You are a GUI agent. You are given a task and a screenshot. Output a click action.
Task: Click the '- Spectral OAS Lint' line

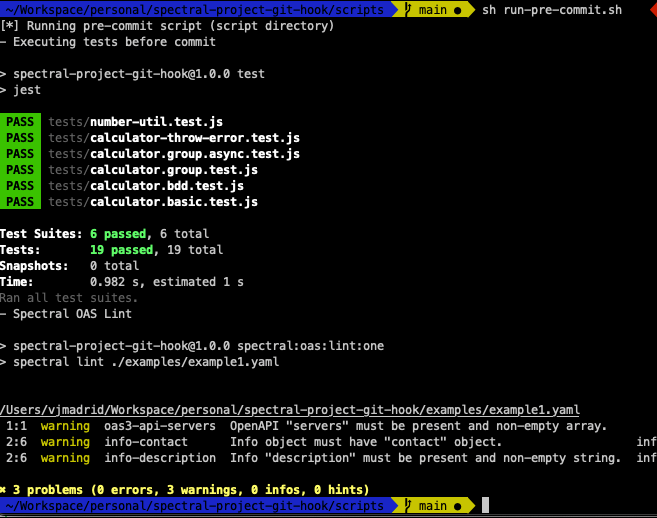(x=66, y=313)
